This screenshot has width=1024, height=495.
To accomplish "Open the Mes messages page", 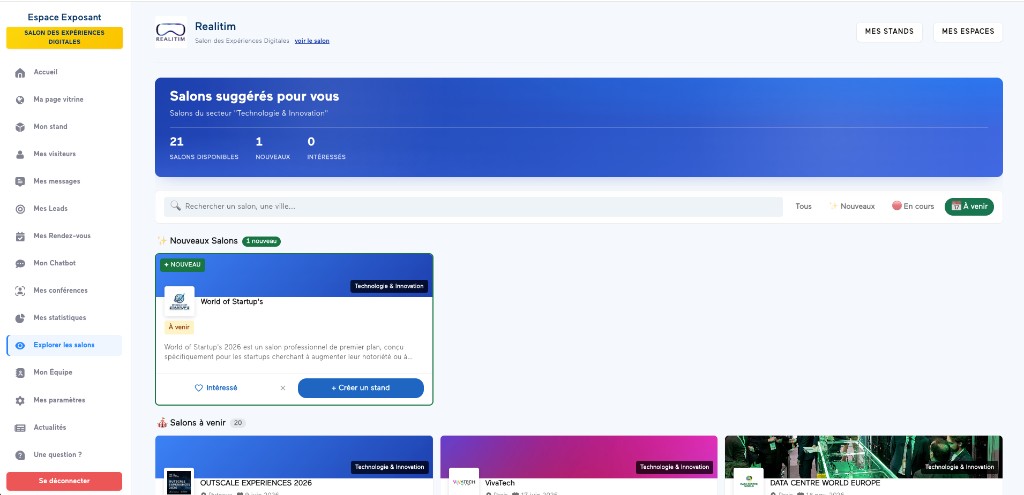I will 64,182.
